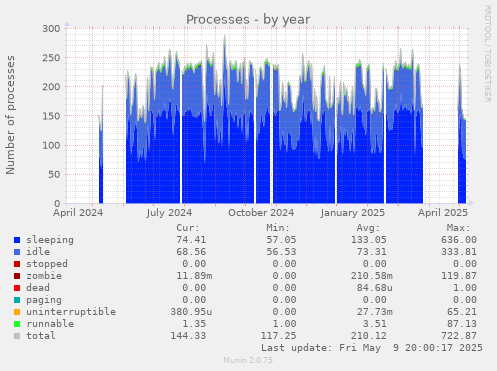Click the 50 y-axis tick label
Image resolution: width=497 pixels, height=371 pixels.
[54, 174]
